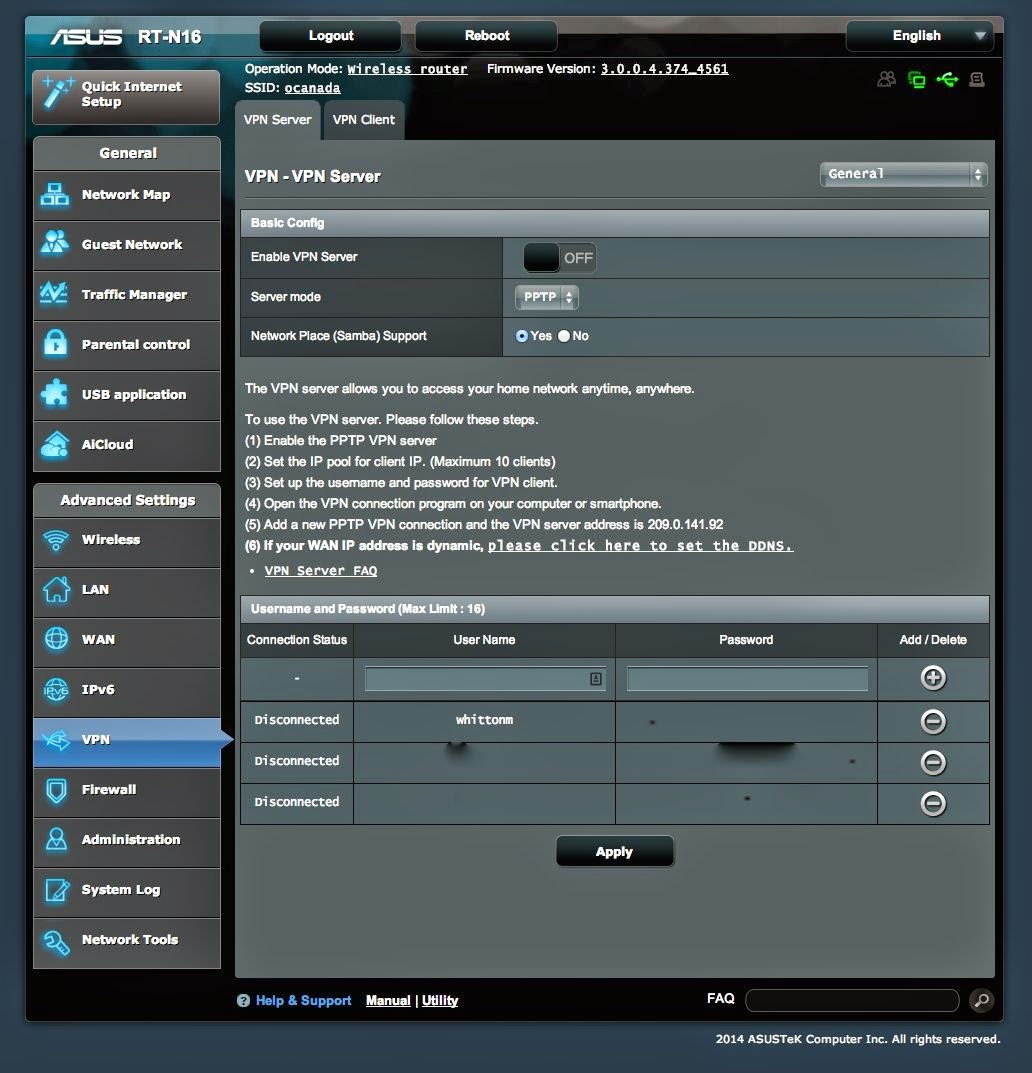Click the VPN arrows icon in sidebar

point(56,740)
